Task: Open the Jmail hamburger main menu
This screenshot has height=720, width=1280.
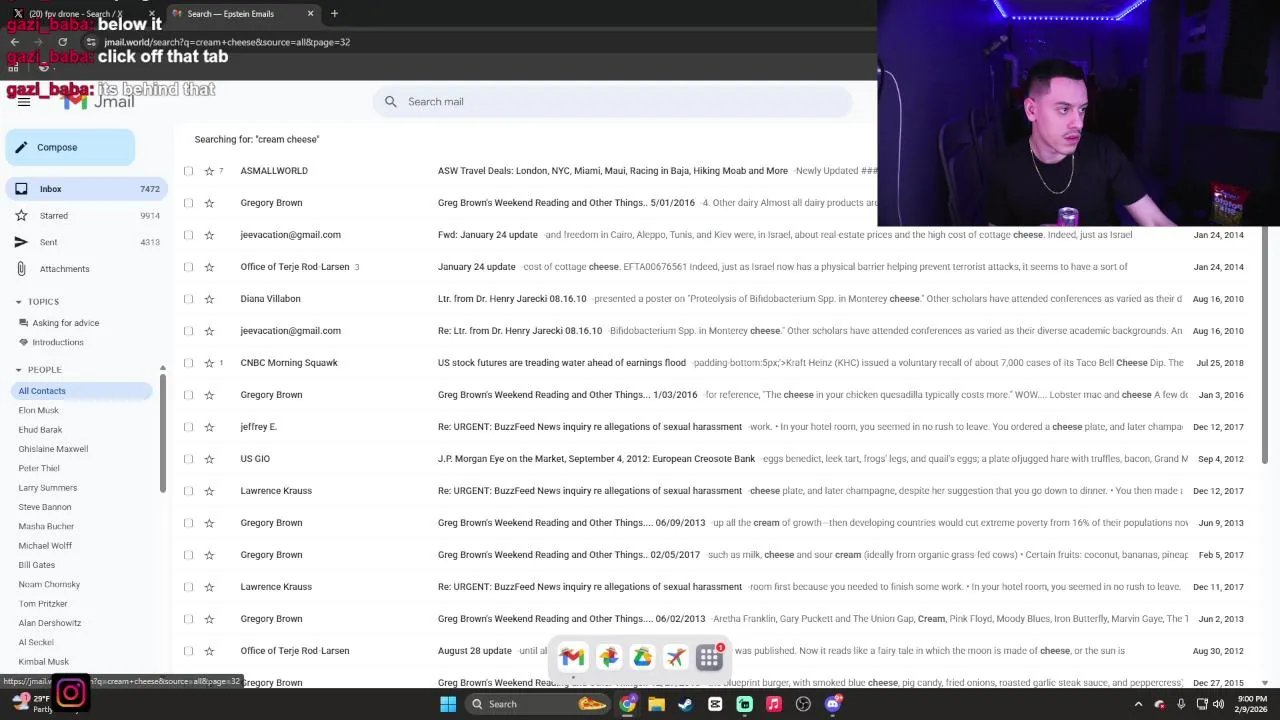Action: (x=24, y=102)
